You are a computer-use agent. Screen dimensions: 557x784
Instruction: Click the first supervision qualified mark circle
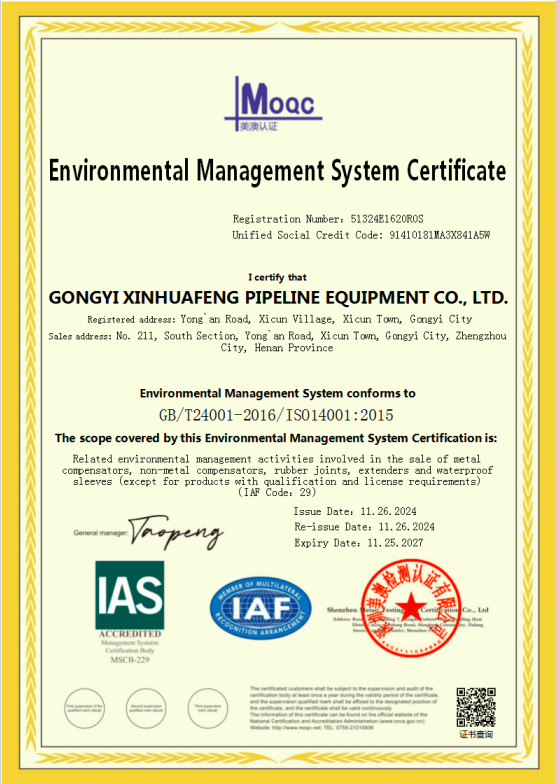point(84,708)
